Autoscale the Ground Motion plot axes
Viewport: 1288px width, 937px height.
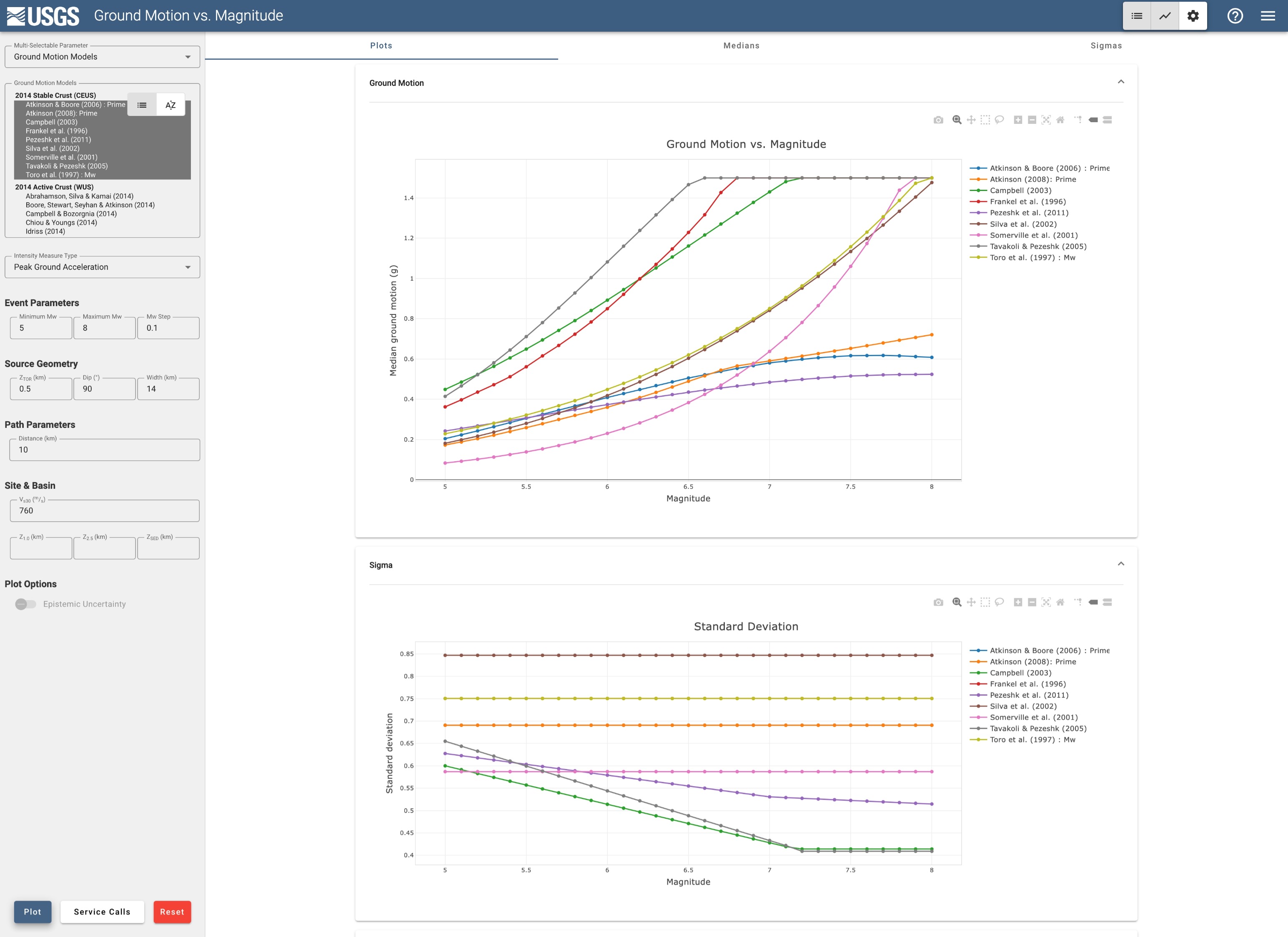tap(1046, 120)
